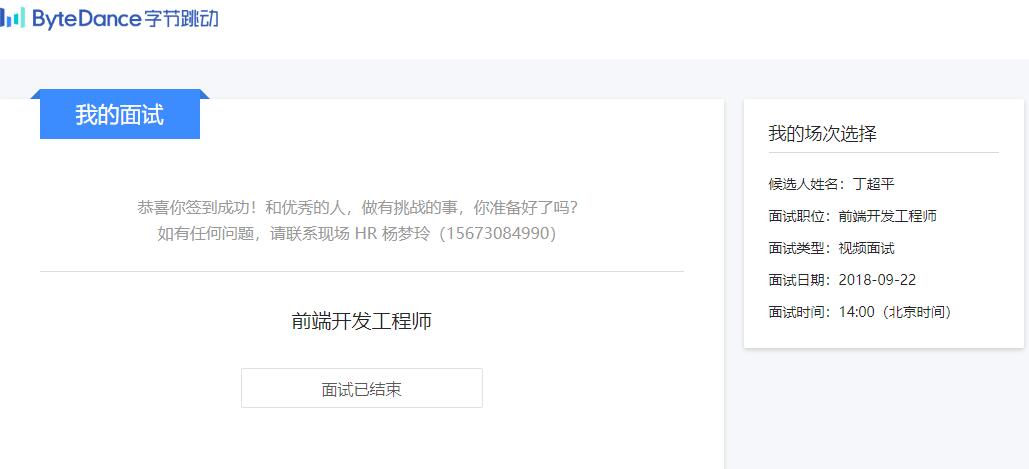This screenshot has height=469, width=1029.
Task: Click the 面试已结束 button
Action: coord(362,388)
